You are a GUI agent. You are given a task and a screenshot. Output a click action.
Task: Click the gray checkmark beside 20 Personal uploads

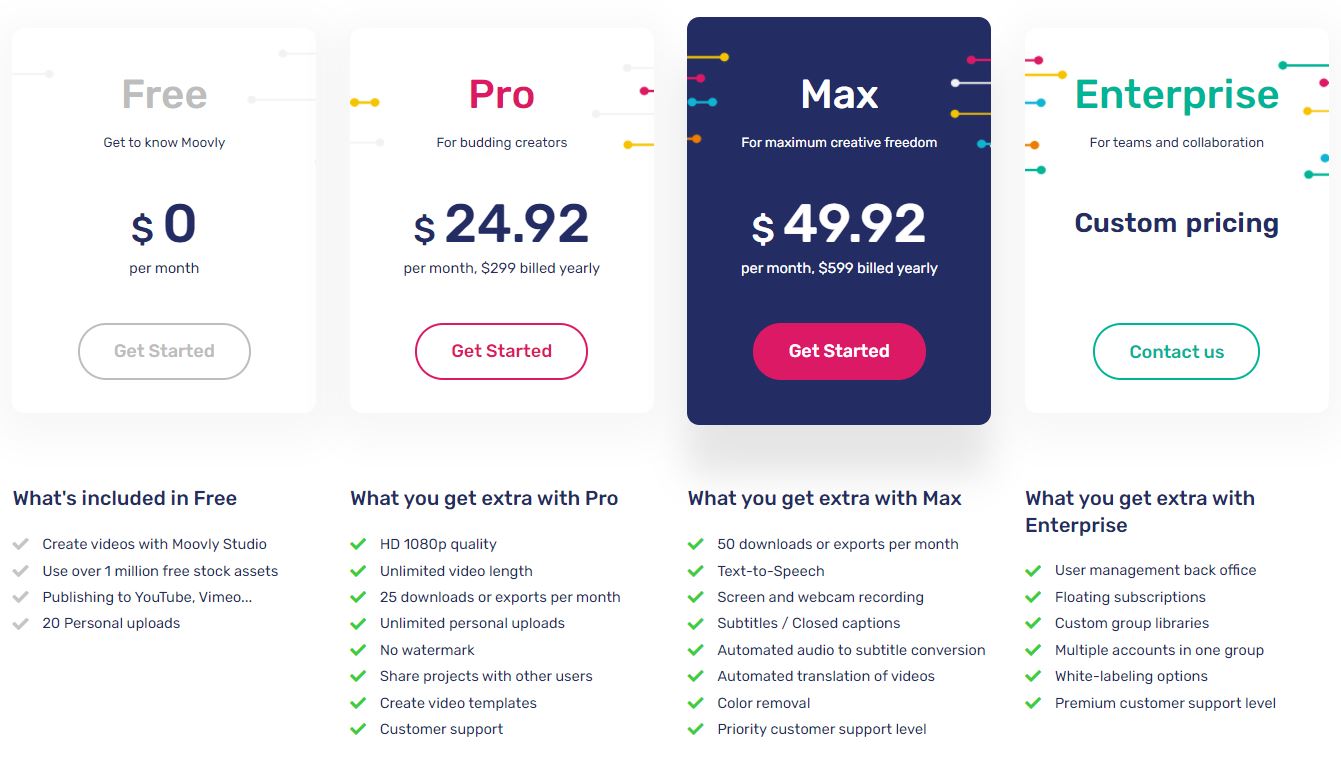pos(21,623)
